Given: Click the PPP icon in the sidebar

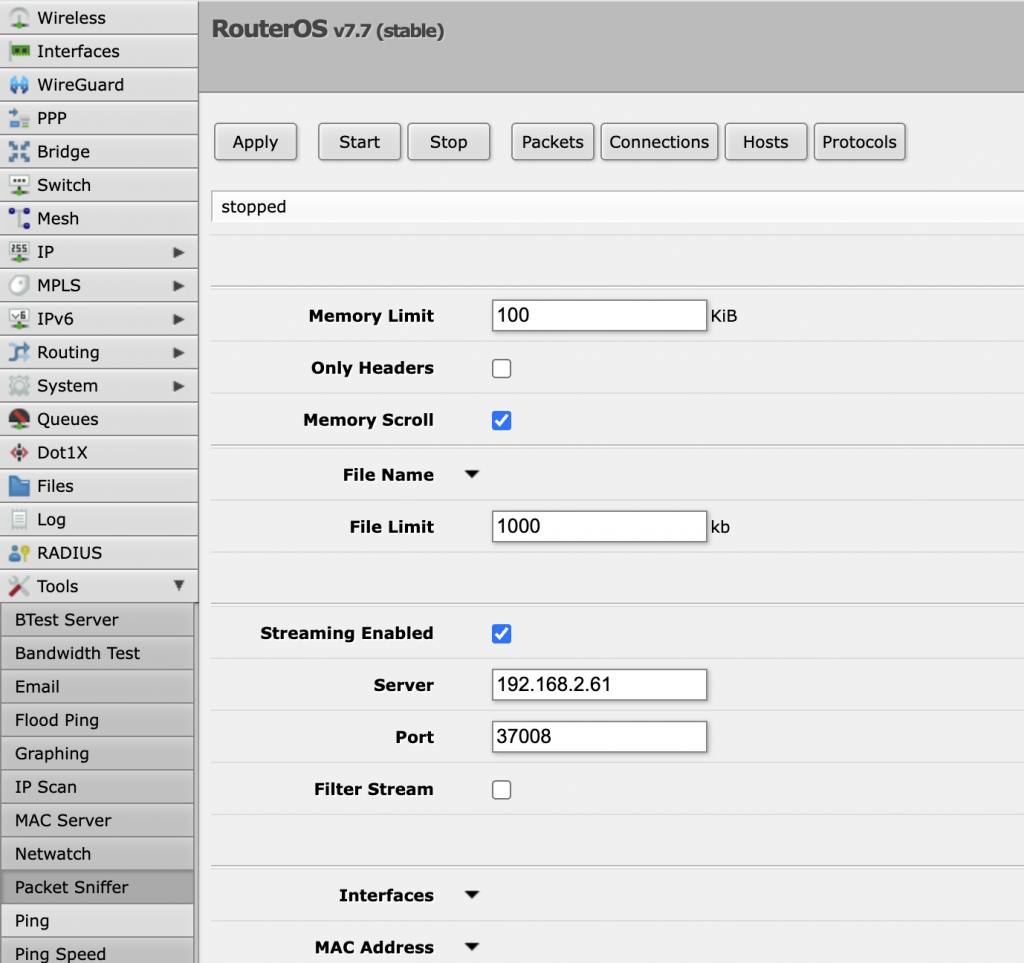Looking at the screenshot, I should 20,118.
